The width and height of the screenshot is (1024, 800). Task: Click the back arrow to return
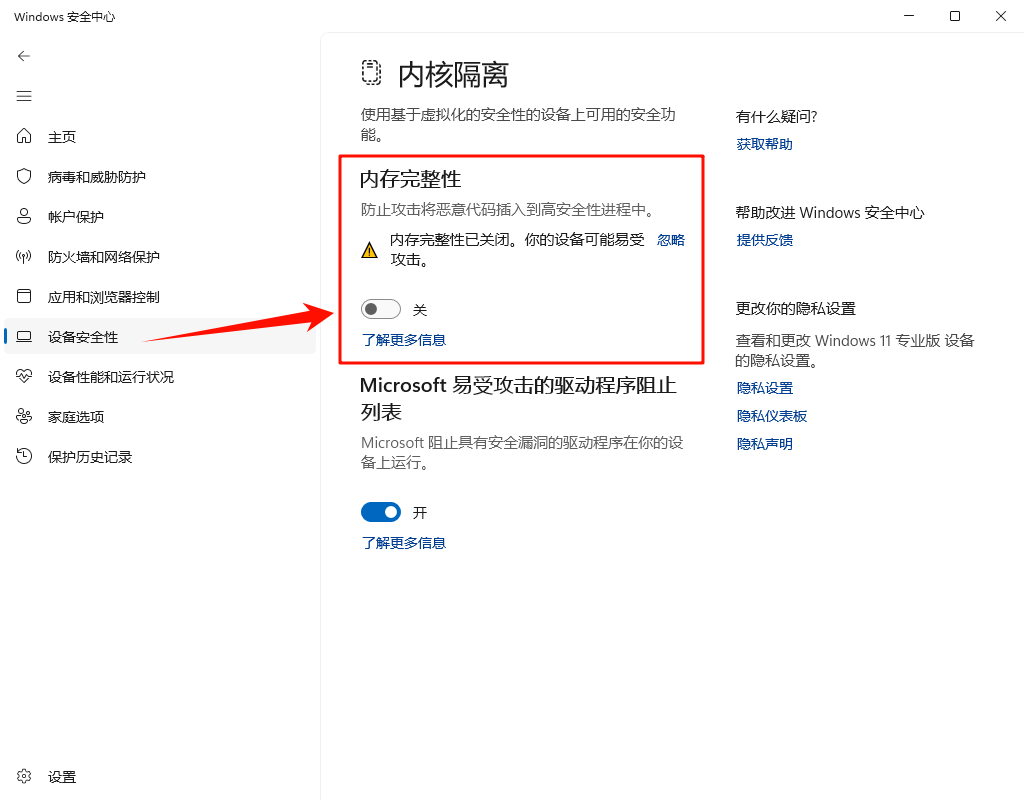point(23,56)
